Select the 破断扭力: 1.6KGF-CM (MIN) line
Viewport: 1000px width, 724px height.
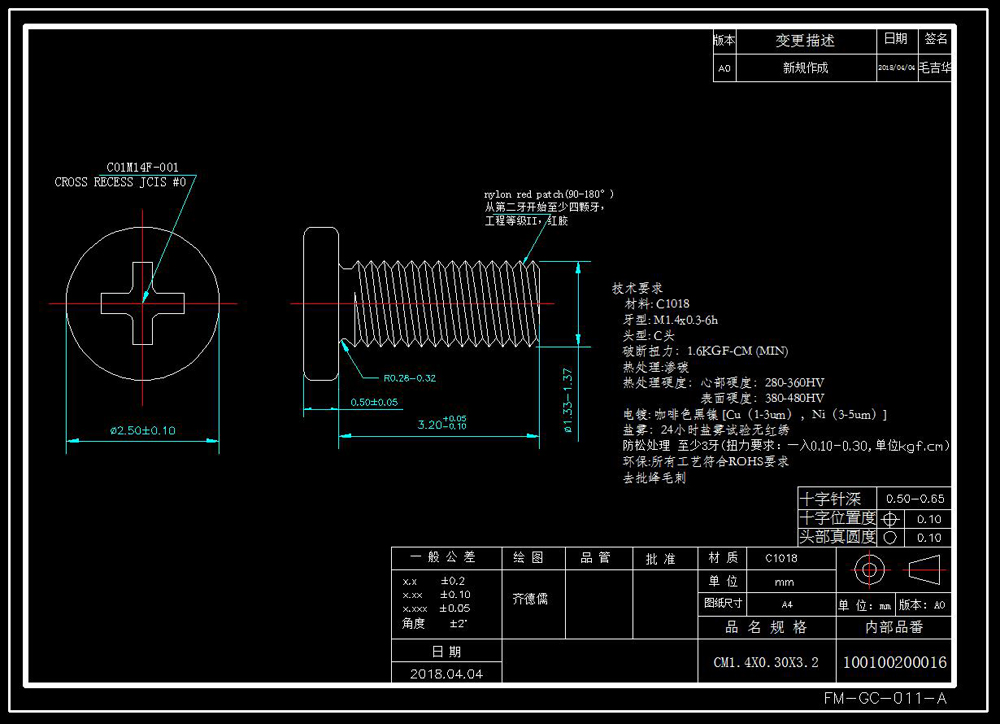click(705, 351)
